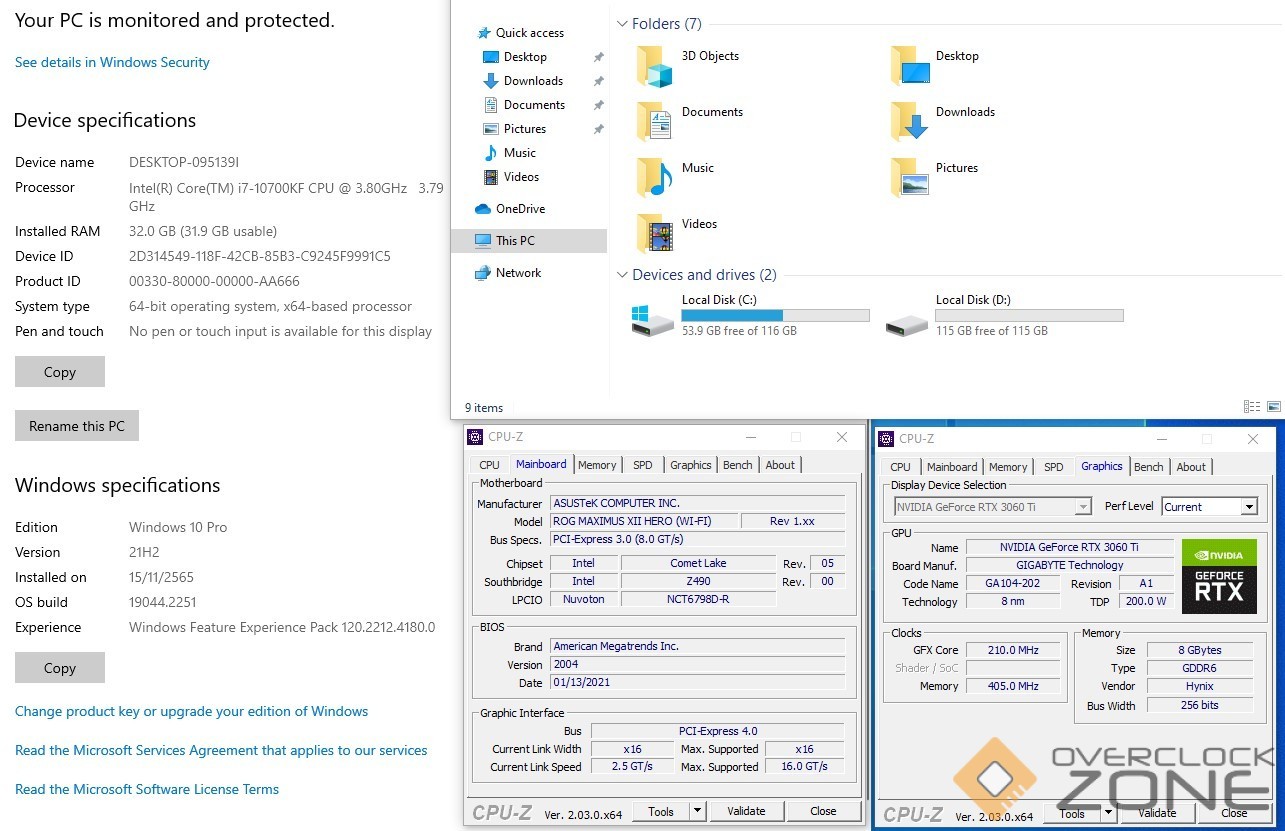Image resolution: width=1285 pixels, height=831 pixels.
Task: Open the Videos folder icon
Action: point(655,234)
